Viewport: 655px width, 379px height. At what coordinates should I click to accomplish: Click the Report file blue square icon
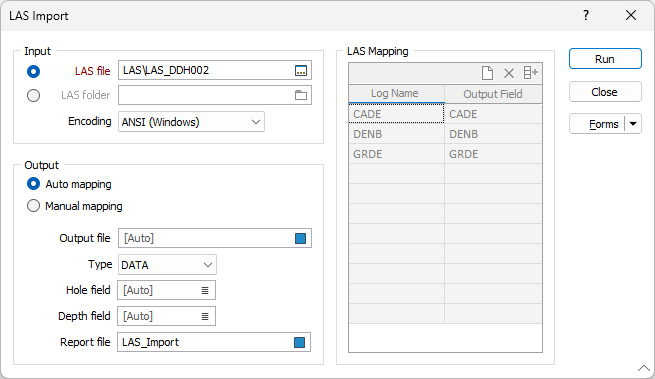(x=300, y=343)
